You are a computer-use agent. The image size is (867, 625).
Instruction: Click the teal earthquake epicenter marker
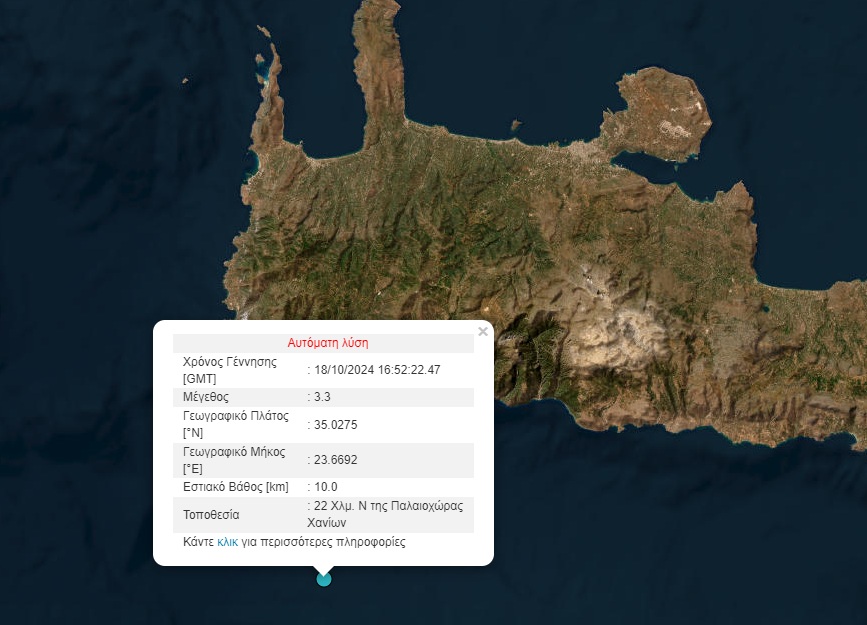coord(323,578)
